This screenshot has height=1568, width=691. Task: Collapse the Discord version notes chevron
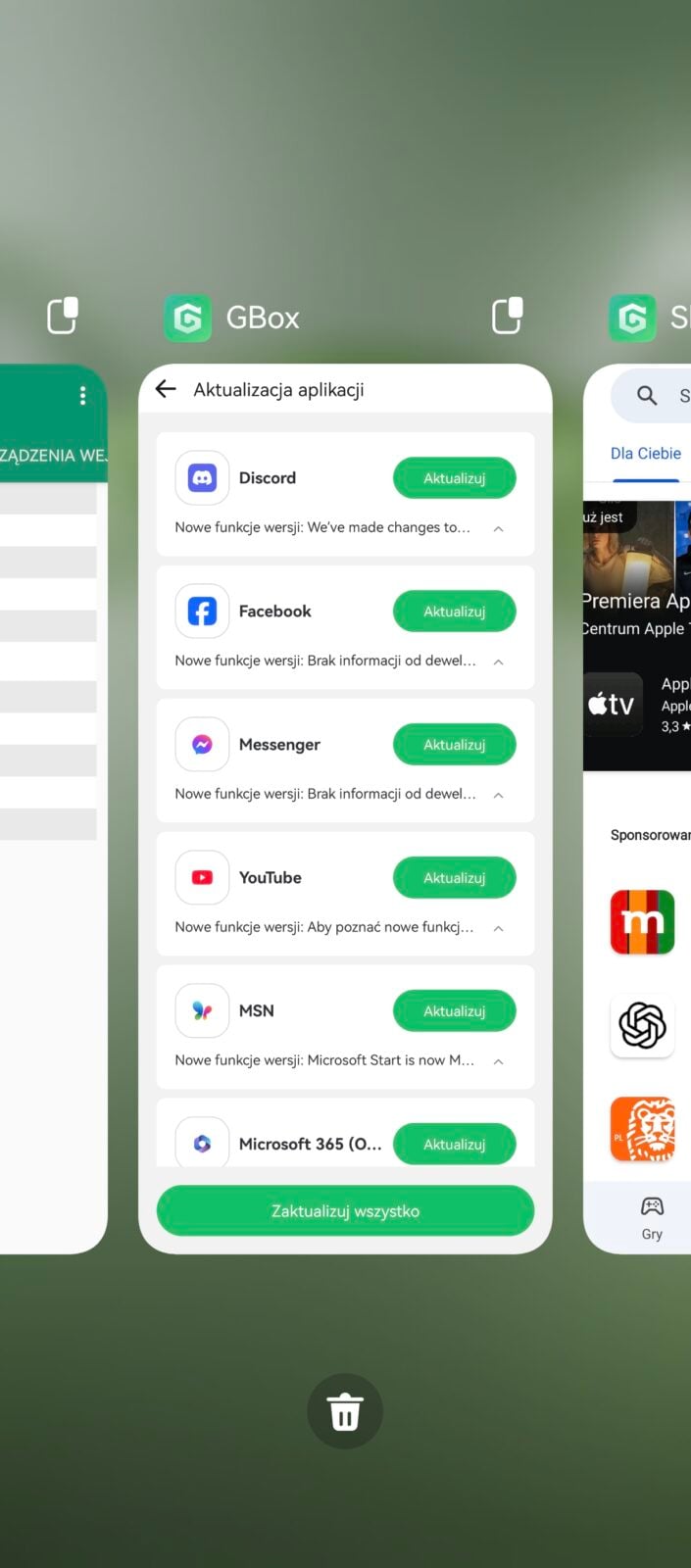(x=498, y=528)
